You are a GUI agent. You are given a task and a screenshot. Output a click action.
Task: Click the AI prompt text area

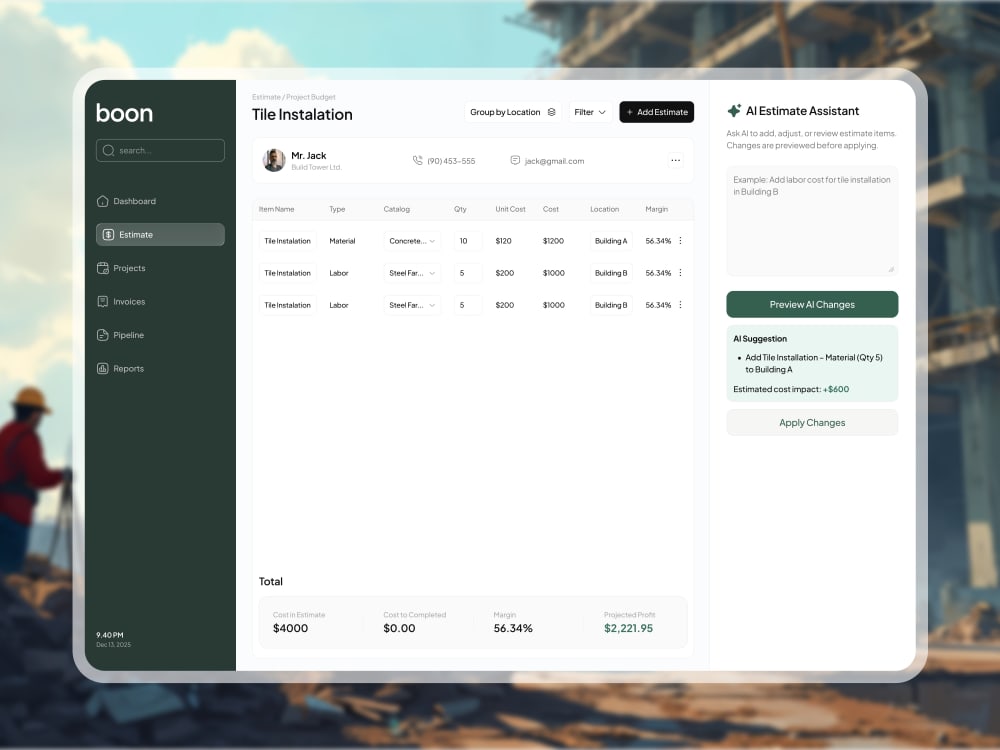pyautogui.click(x=812, y=221)
